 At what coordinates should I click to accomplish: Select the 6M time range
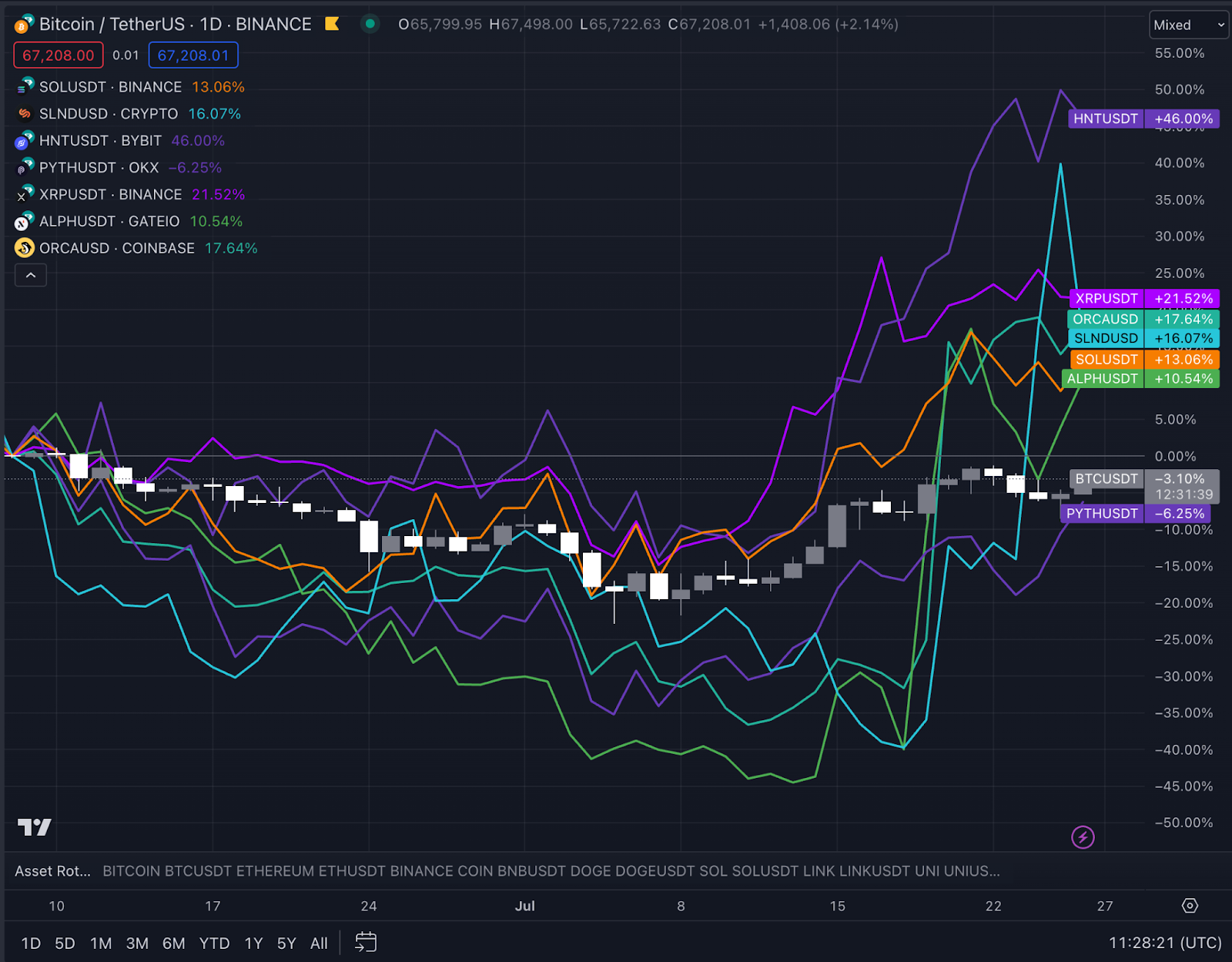[x=174, y=943]
